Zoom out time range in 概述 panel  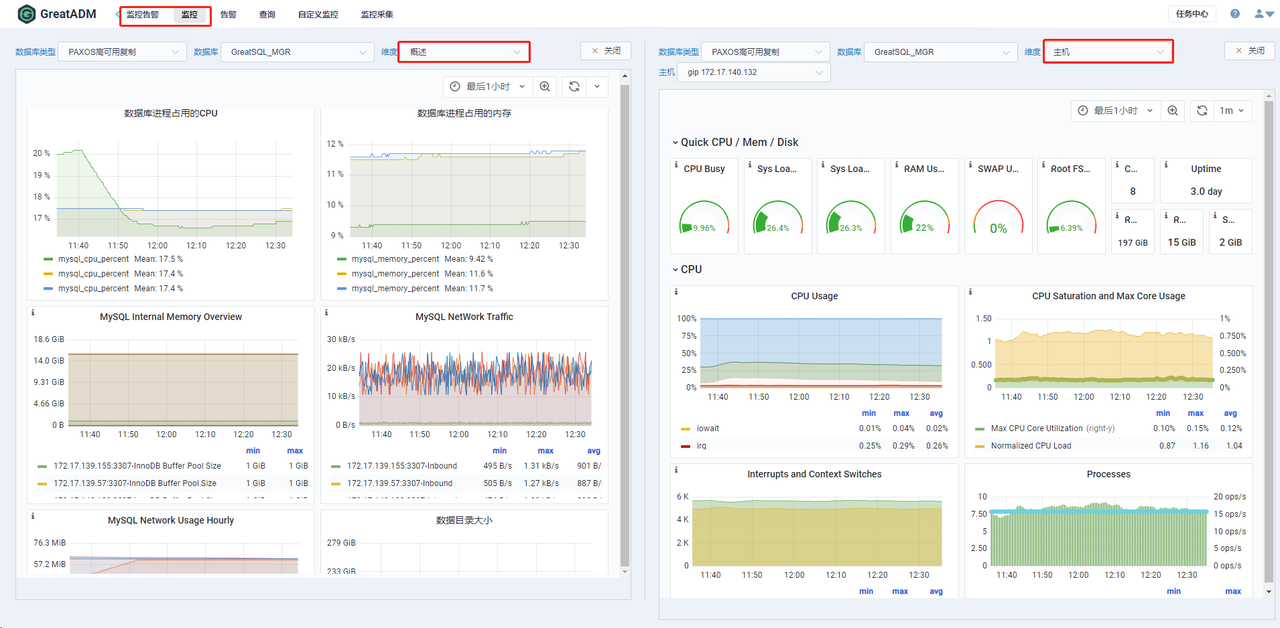point(545,87)
